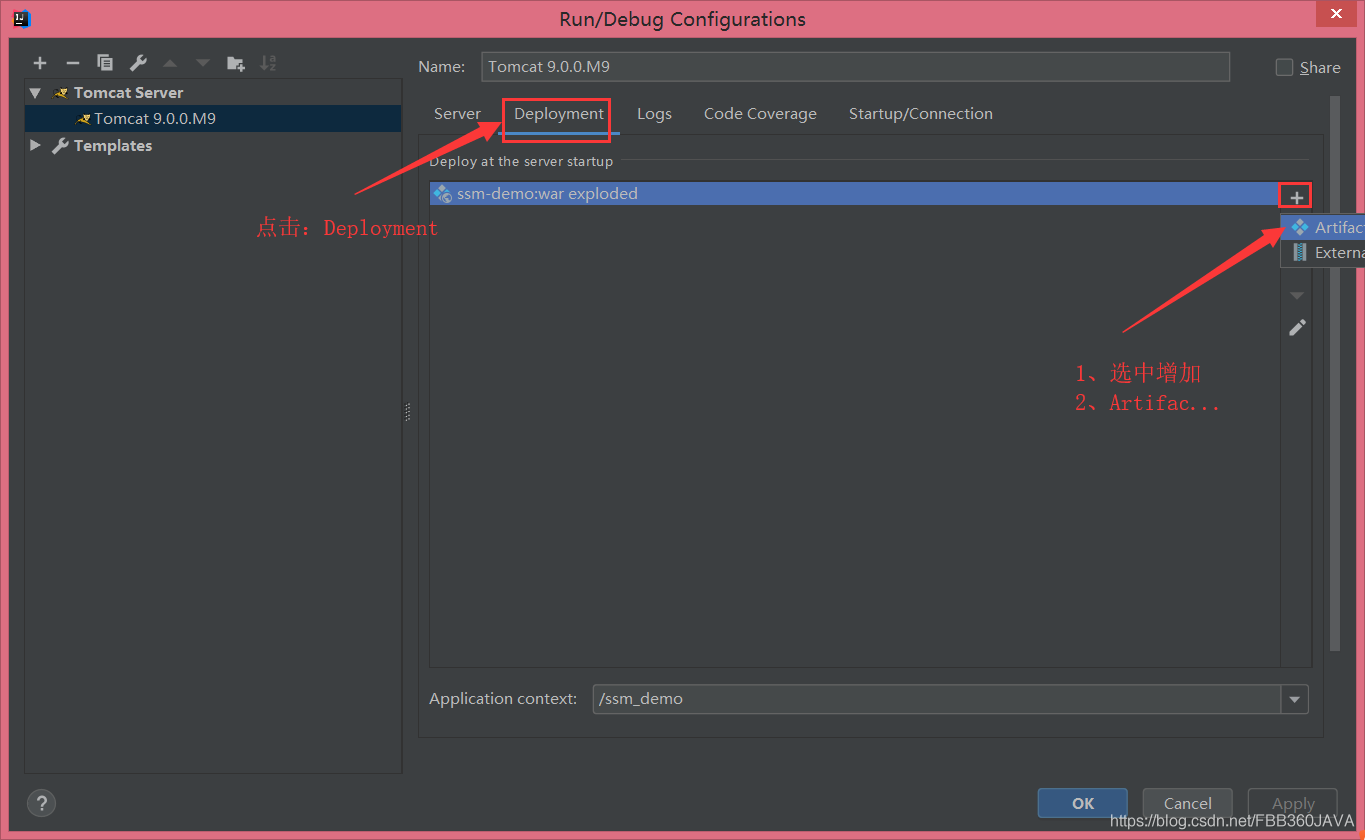Screen dimensions: 1365x840
Task: Select Tomcat 9.0.0.M9 configuration in tree
Action: pos(213,118)
